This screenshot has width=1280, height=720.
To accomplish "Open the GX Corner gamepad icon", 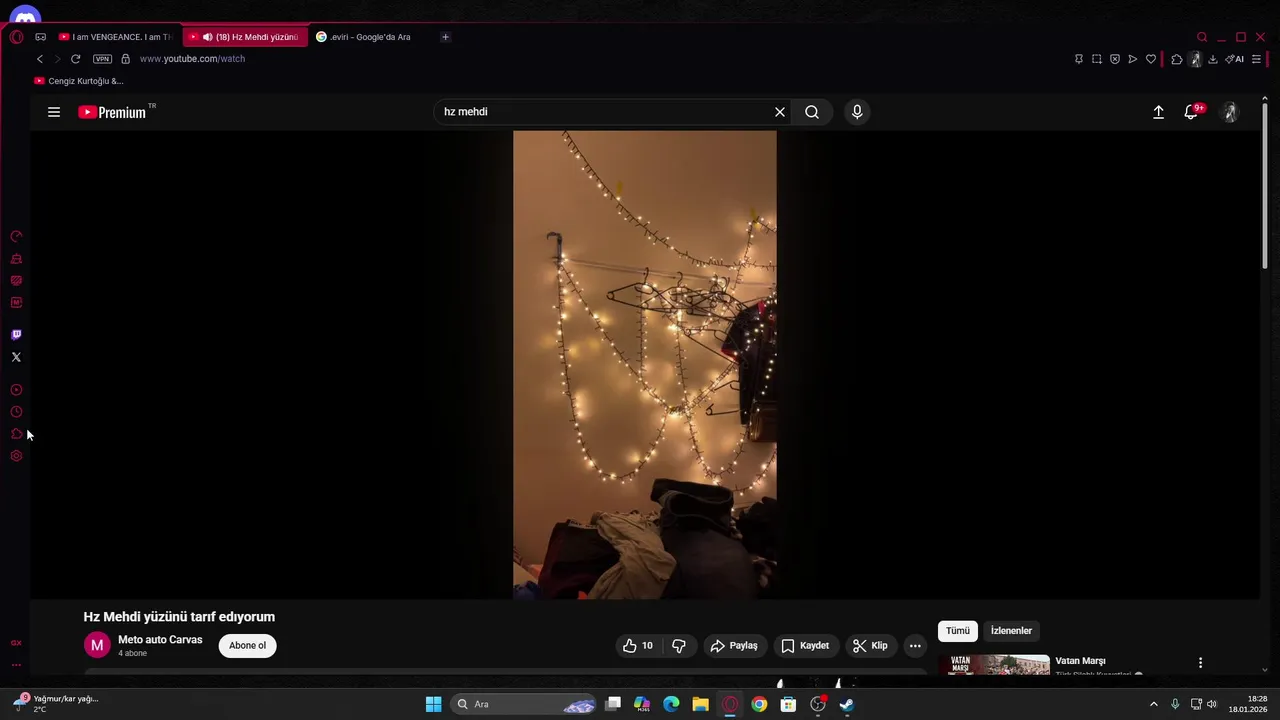I will pyautogui.click(x=40, y=37).
